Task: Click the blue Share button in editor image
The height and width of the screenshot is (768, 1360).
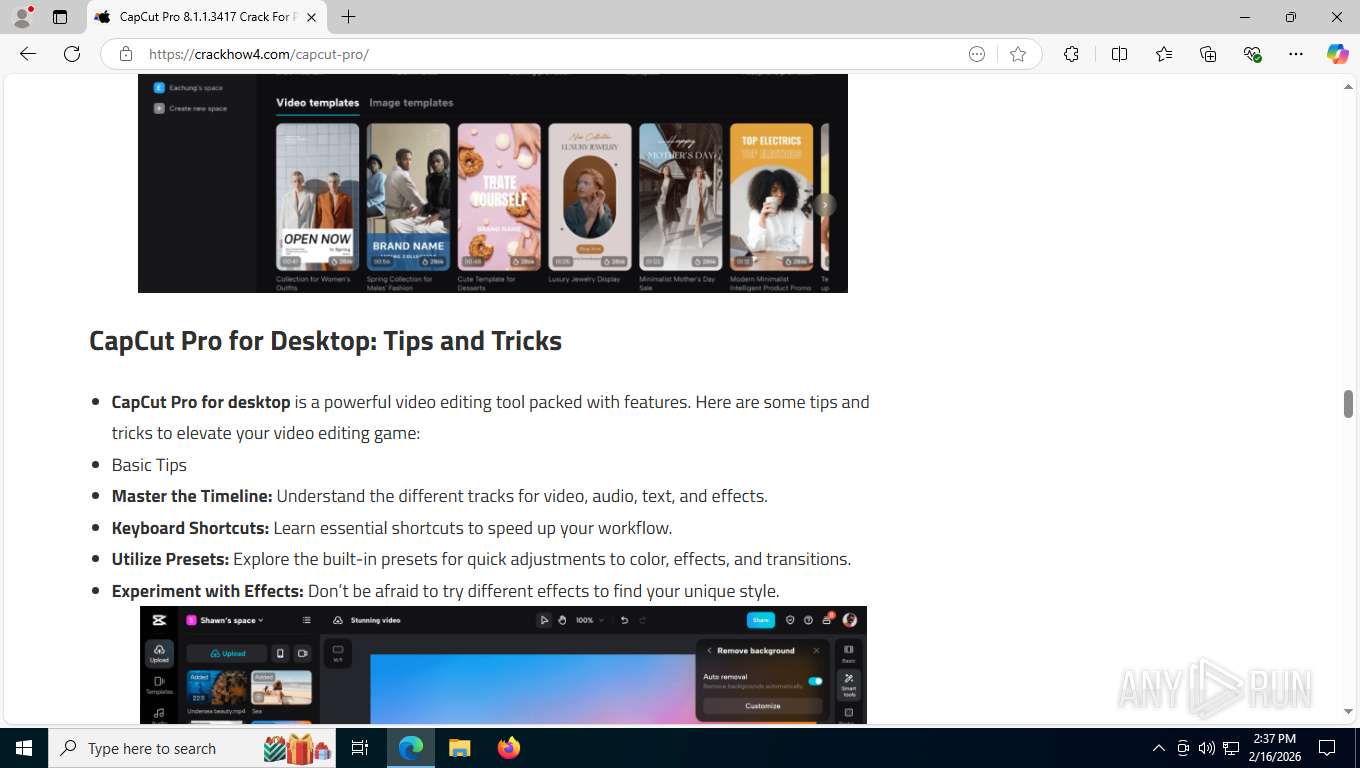Action: (761, 620)
